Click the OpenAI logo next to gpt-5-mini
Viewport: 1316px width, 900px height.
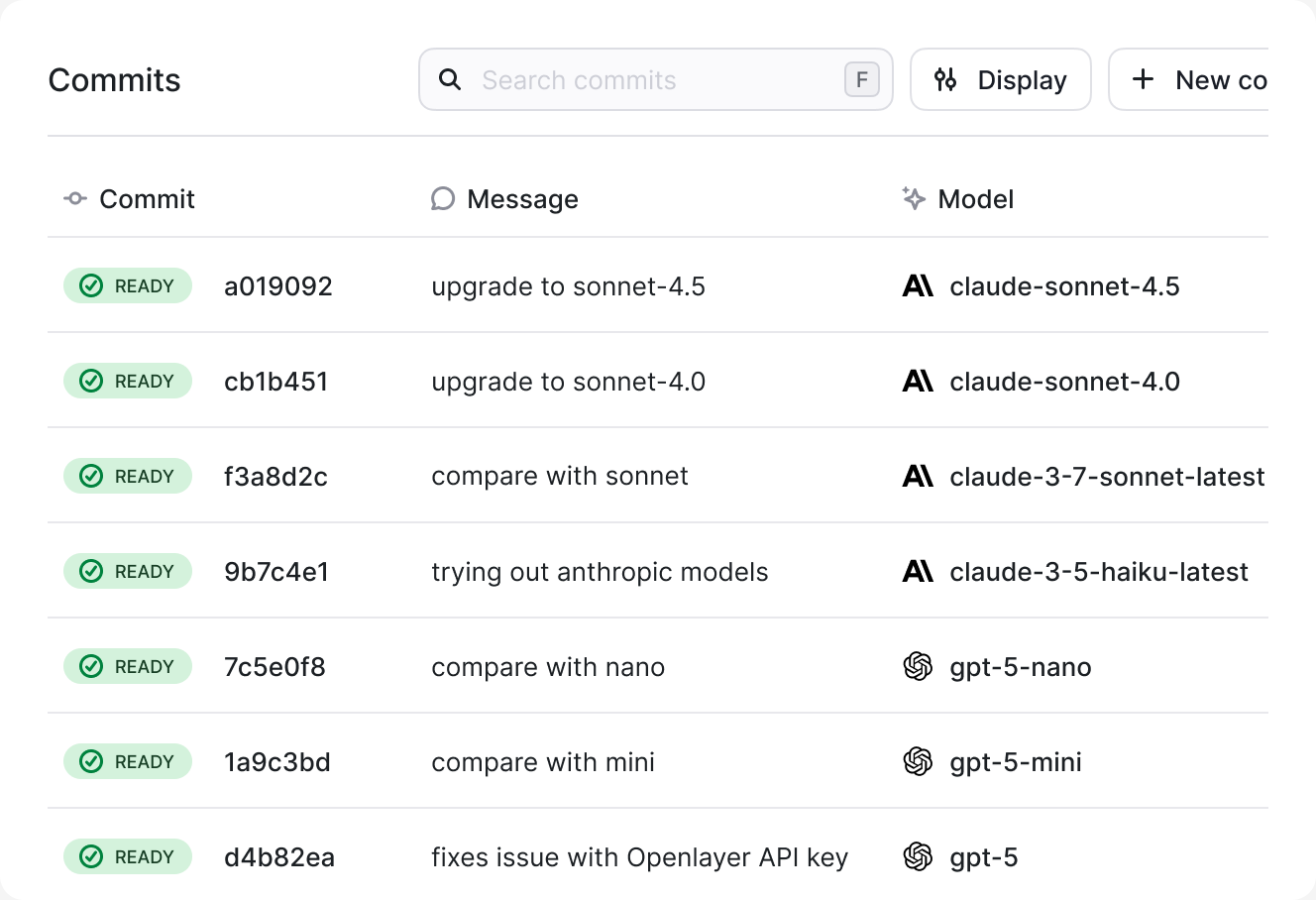918,761
